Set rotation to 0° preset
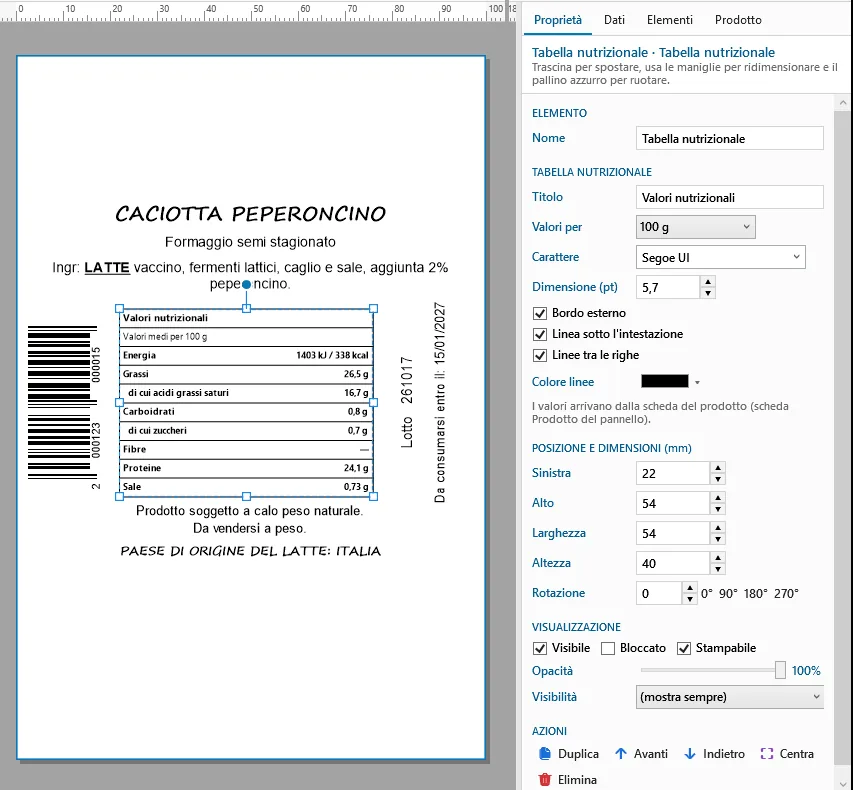This screenshot has height=790, width=853. click(706, 594)
